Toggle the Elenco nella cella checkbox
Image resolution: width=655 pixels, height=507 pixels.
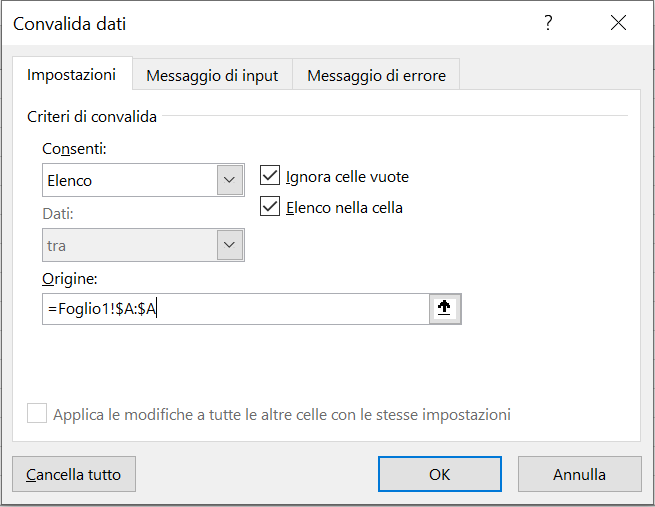(270, 206)
